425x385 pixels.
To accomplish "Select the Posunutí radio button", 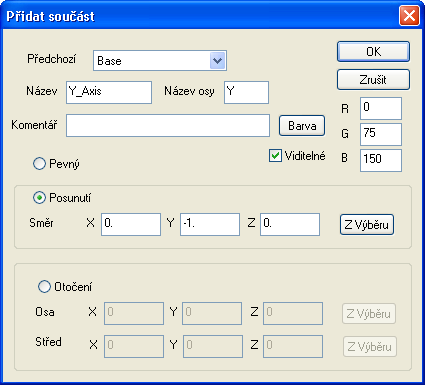I will click(x=39, y=198).
